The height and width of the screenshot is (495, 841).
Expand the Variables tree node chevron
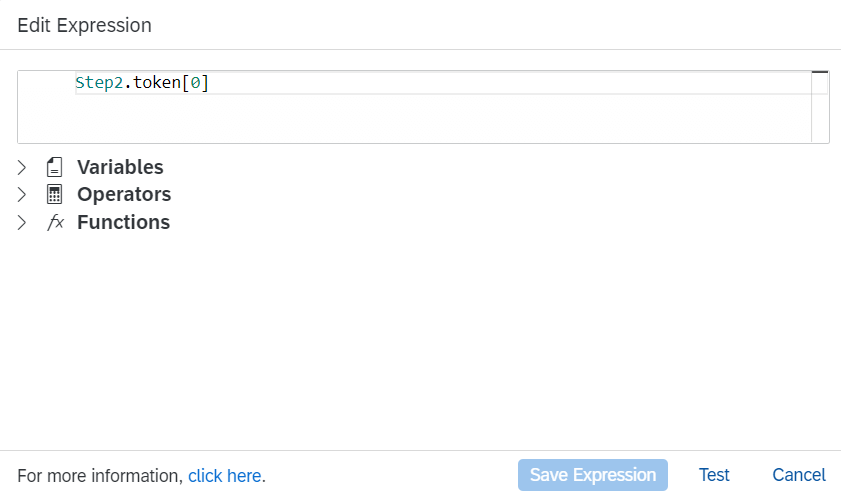coord(21,167)
